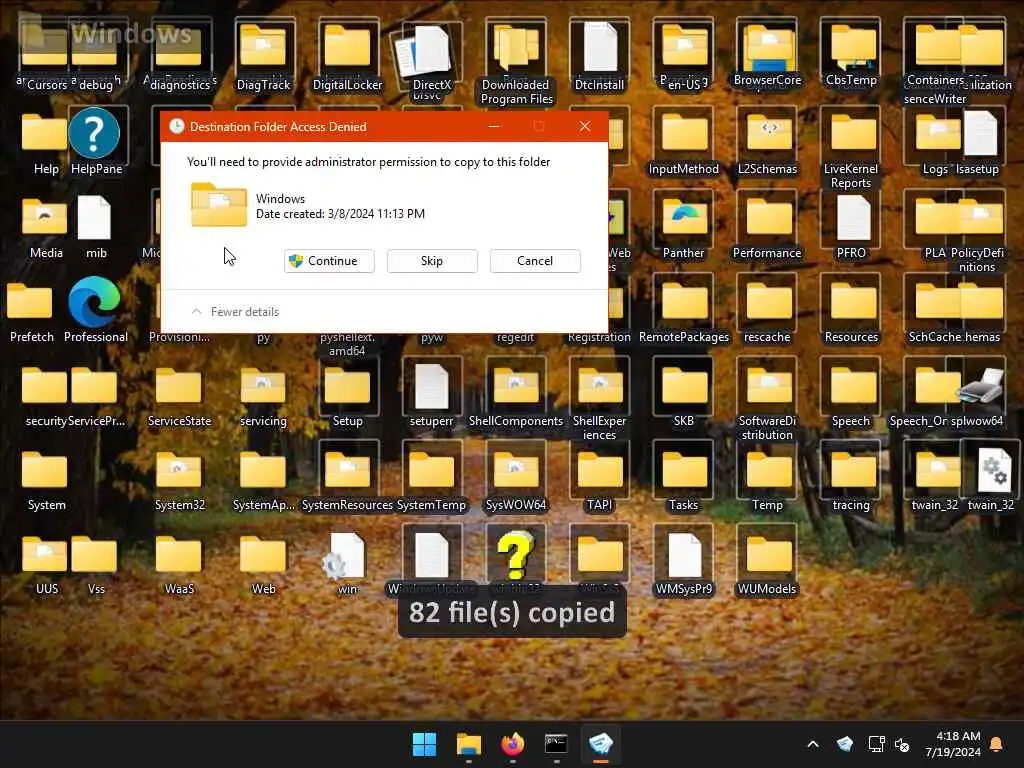Click the Continue button with shield
Screen dimensions: 1024x768
coord(329,261)
